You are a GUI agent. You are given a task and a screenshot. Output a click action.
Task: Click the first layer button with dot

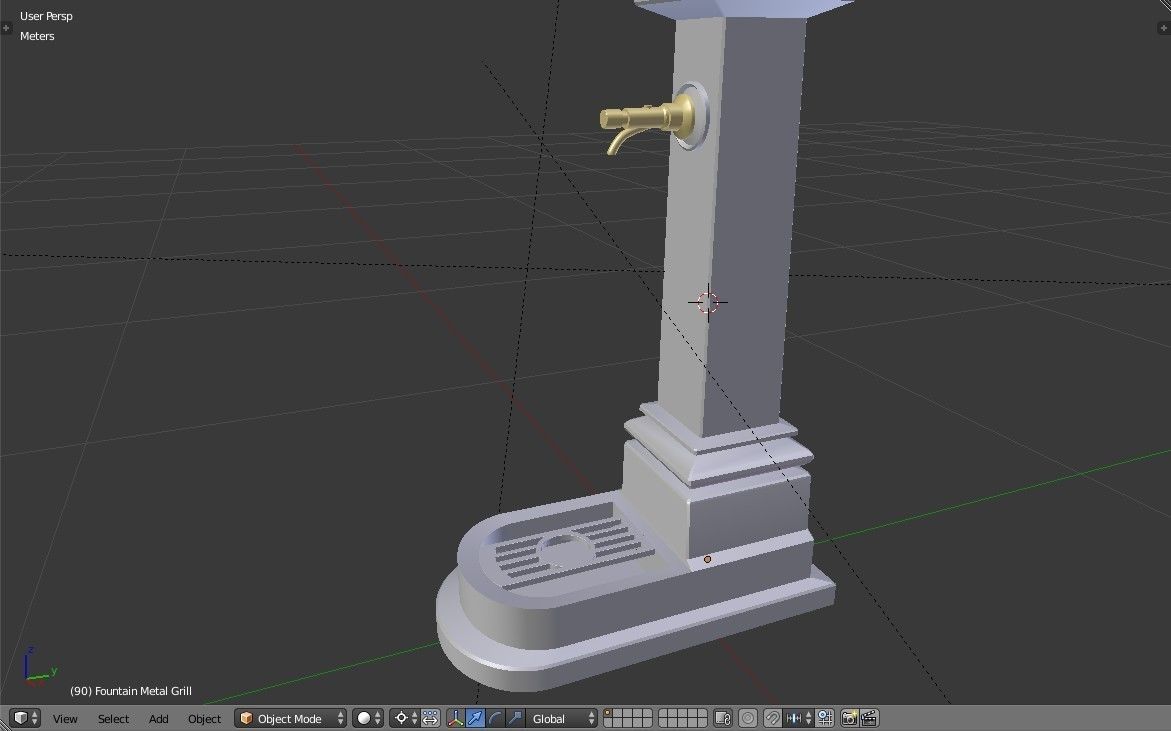point(608,713)
